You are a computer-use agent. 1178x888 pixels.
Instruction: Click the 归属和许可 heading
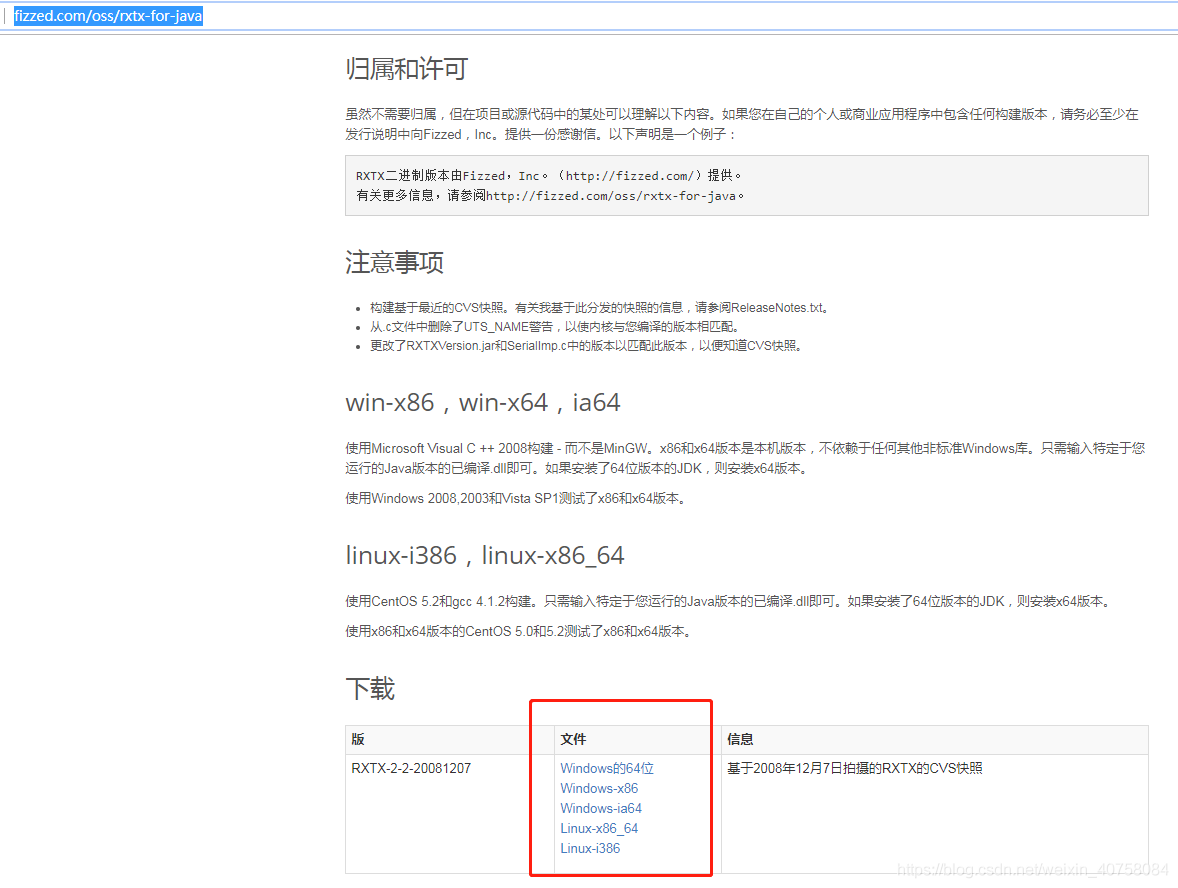tap(406, 69)
